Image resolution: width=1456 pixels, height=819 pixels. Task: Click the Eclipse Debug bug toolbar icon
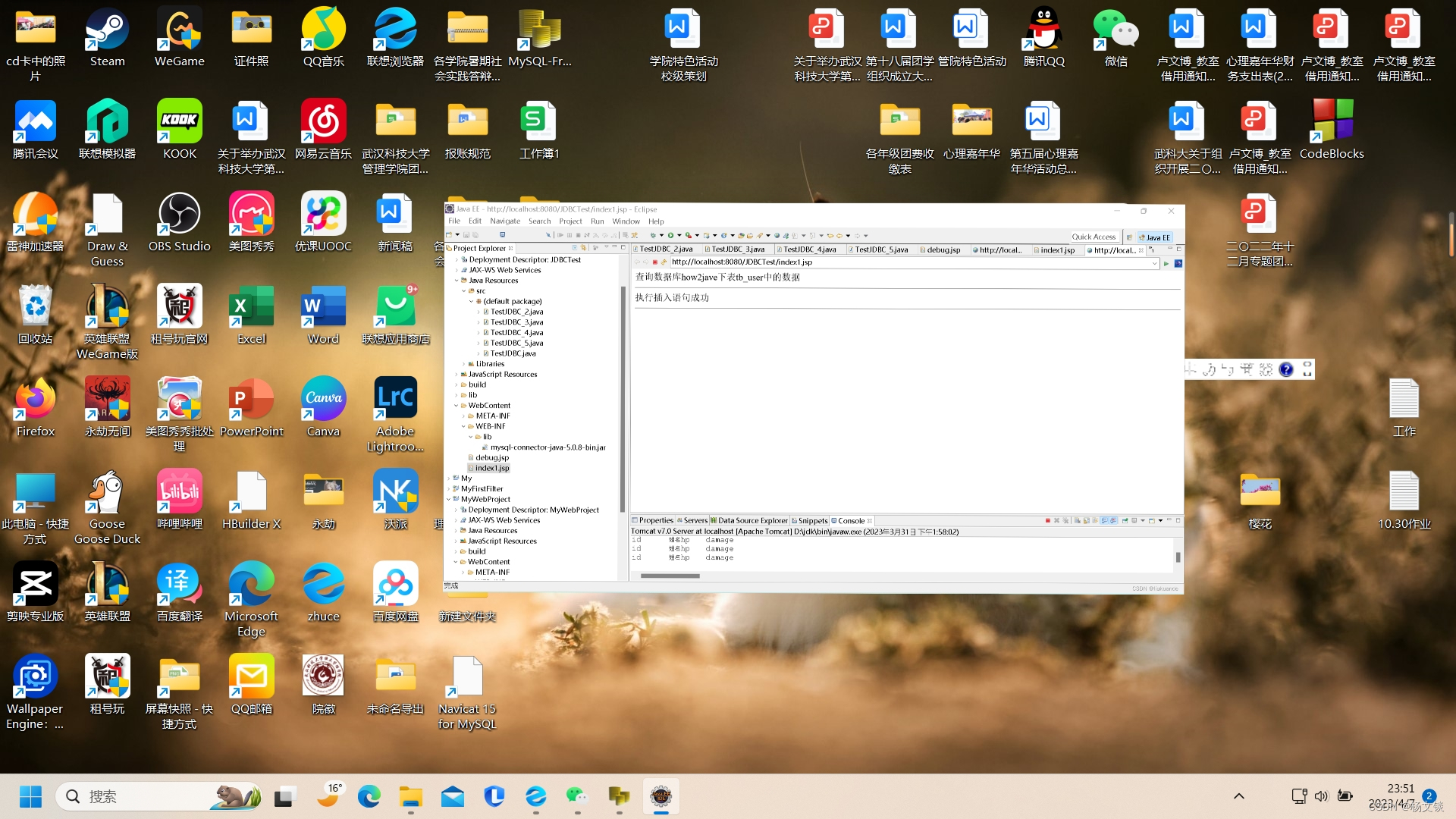(653, 235)
